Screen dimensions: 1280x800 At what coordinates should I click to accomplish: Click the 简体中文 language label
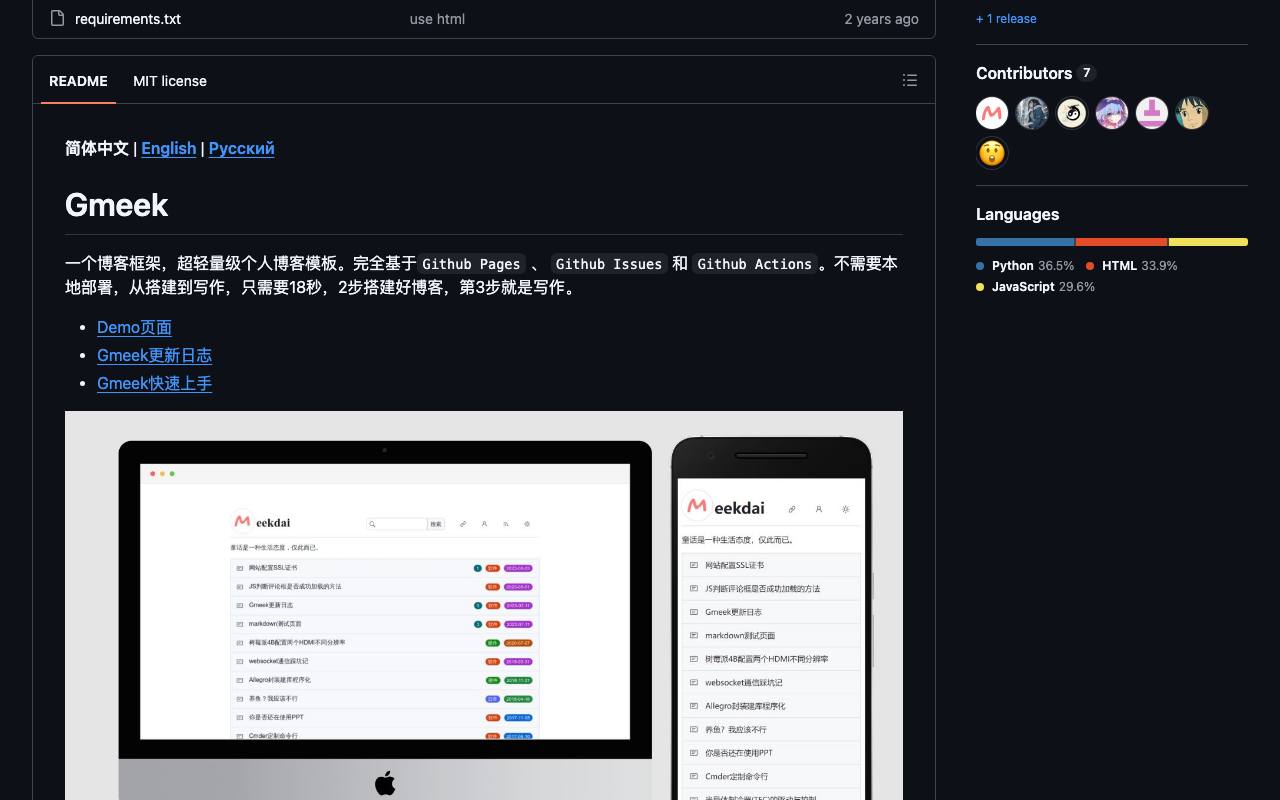coord(97,148)
